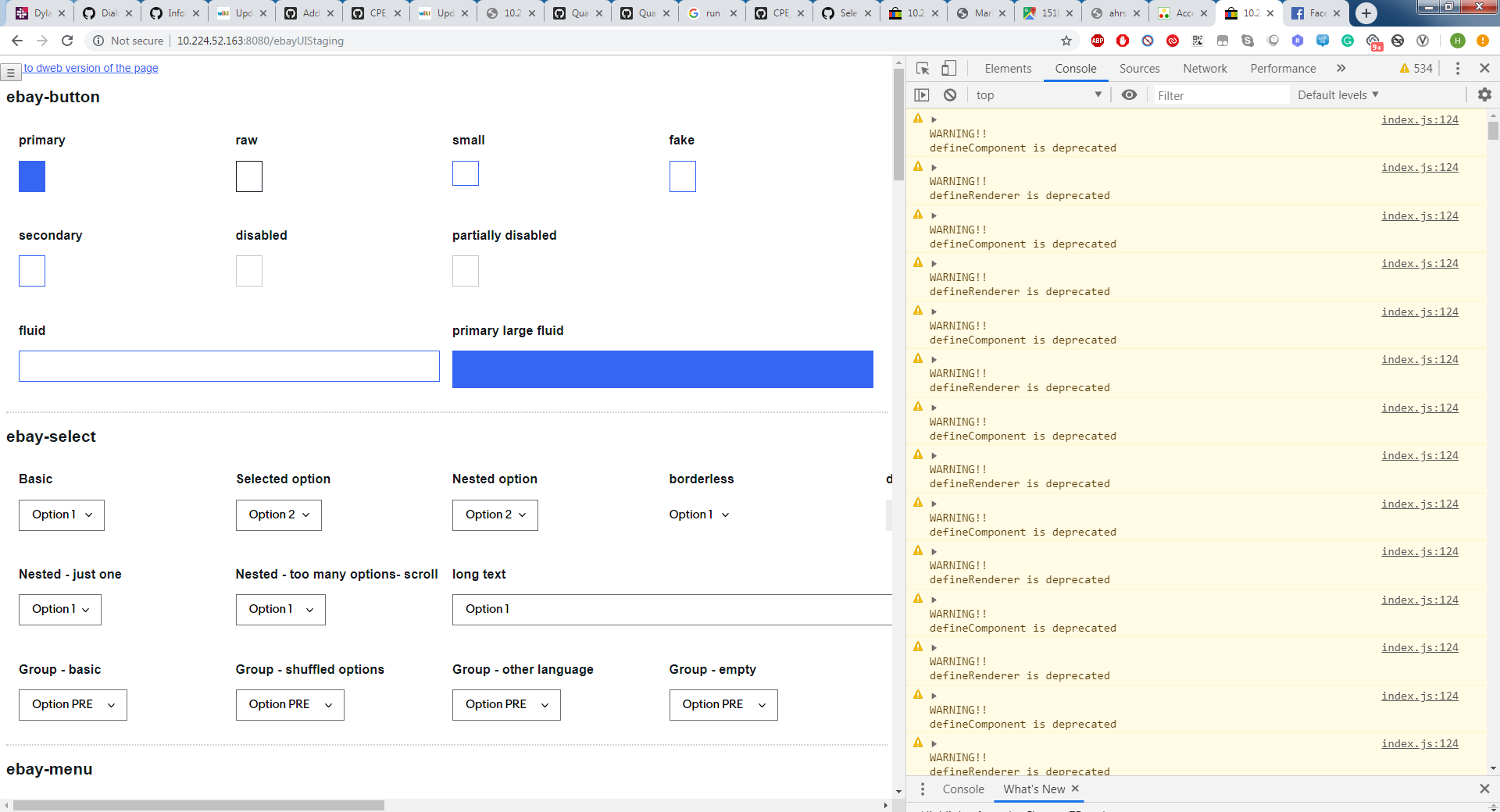Open the Selected option dropdown showing Option 2
1500x812 pixels.
click(x=278, y=515)
